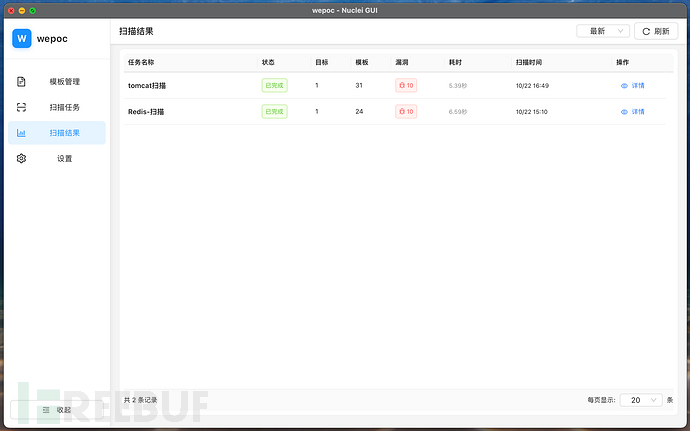Click 已完成 status tag of tomcat扫描

[x=275, y=85]
